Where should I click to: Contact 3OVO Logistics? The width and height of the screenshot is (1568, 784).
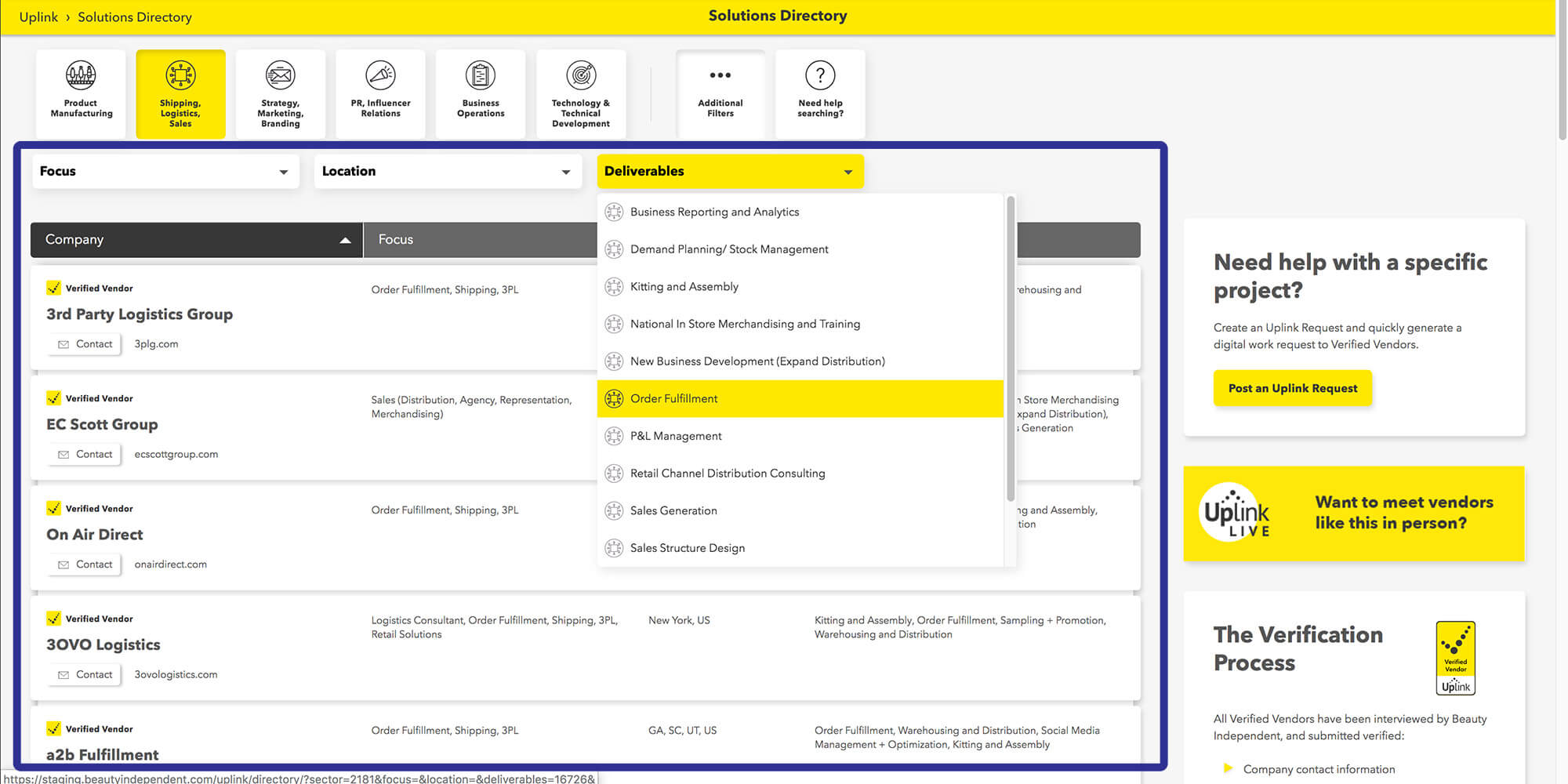click(x=85, y=674)
